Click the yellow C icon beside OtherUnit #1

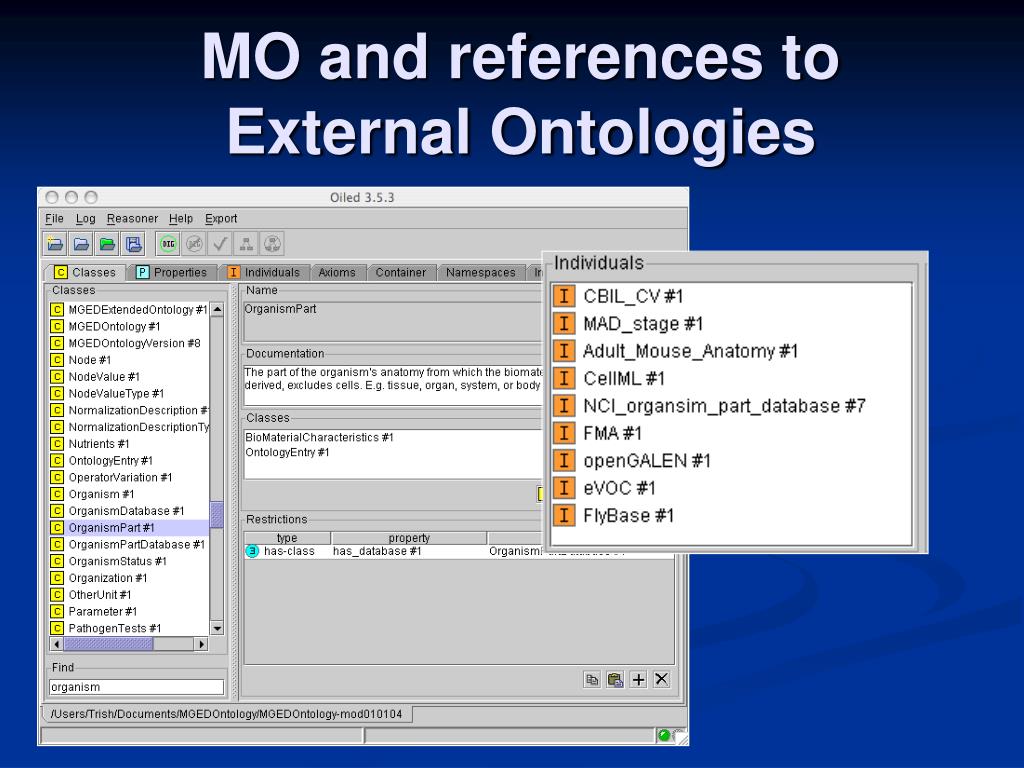pos(57,595)
